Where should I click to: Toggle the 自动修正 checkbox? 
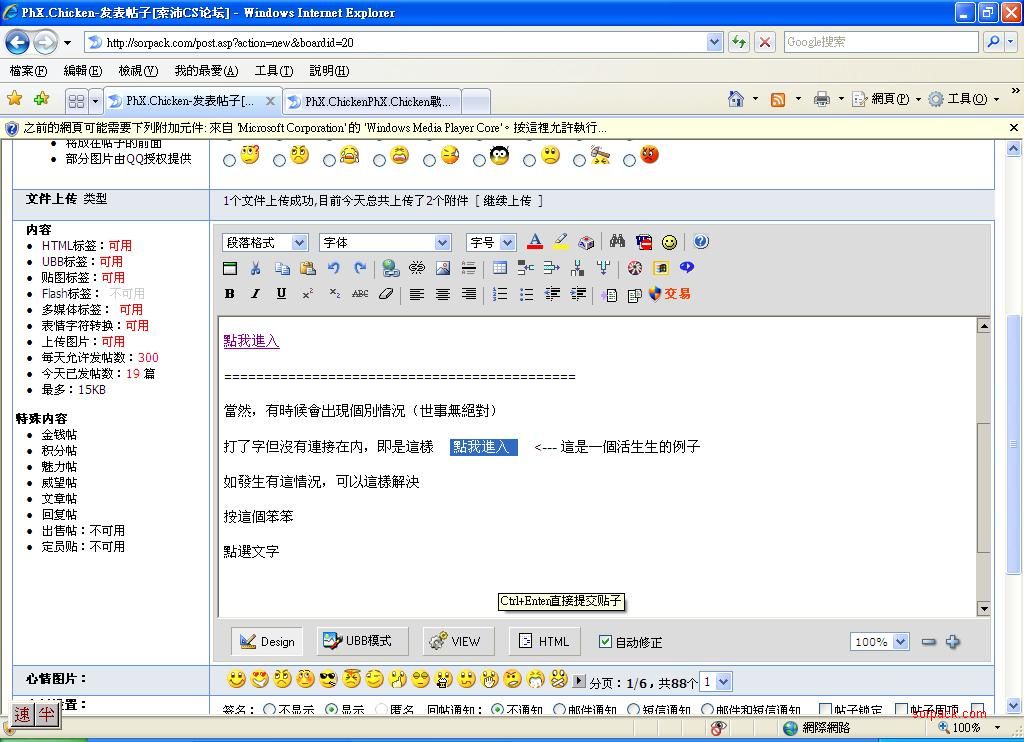pos(605,642)
